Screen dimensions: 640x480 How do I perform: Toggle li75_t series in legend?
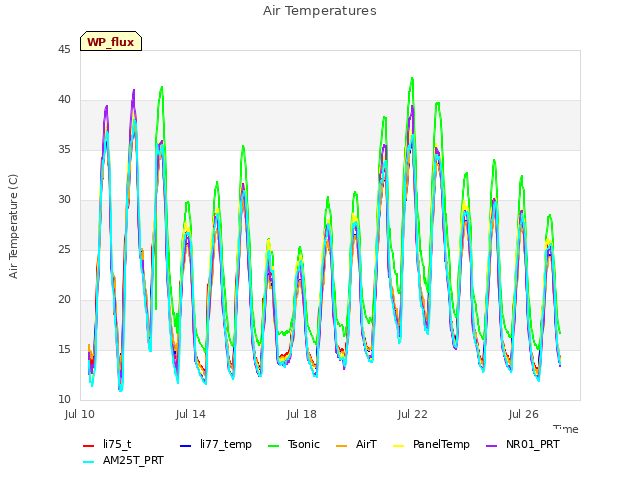107,444
